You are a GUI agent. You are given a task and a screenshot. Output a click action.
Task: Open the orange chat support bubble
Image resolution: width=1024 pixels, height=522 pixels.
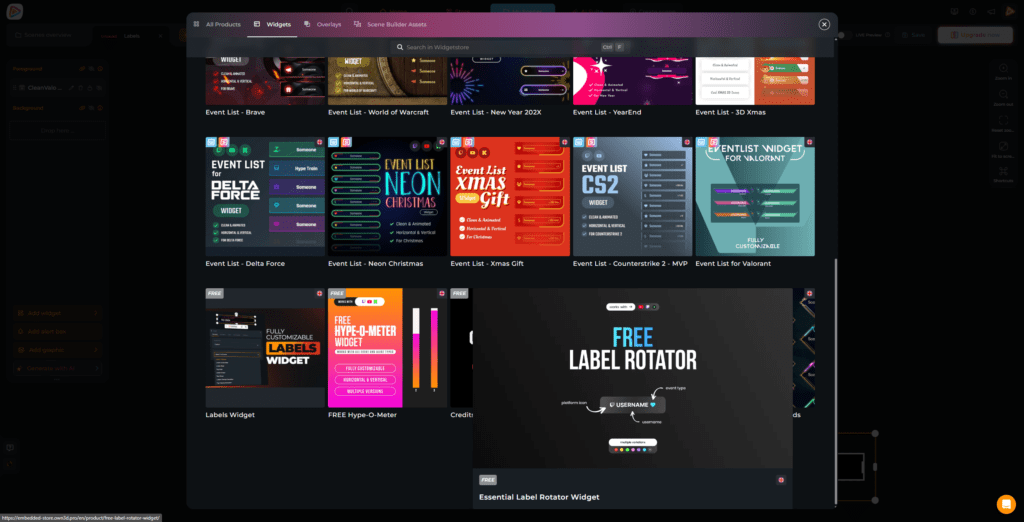pyautogui.click(x=1005, y=503)
